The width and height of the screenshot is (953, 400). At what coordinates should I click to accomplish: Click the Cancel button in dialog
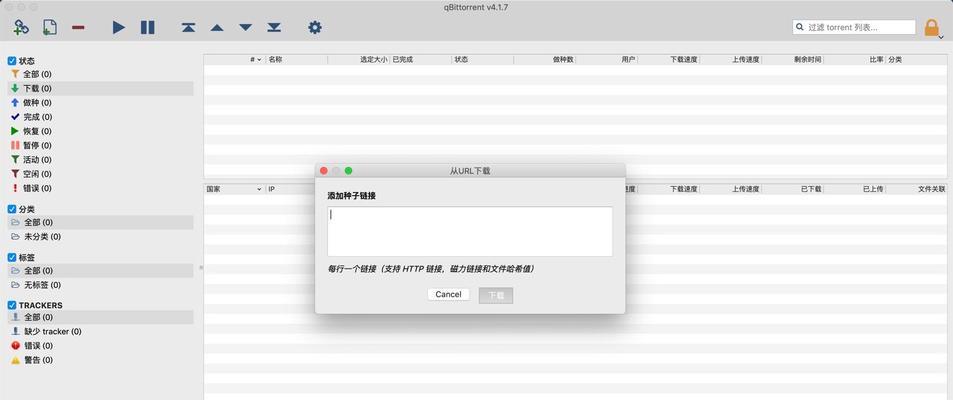pos(449,294)
